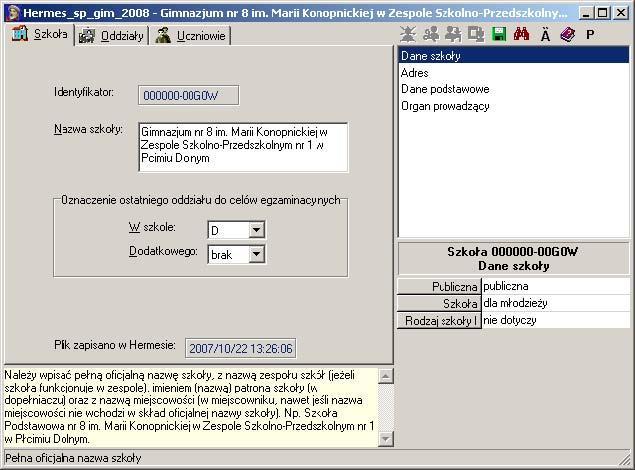Switch to the Szkoła tab
The image size is (635, 470).
pos(40,34)
